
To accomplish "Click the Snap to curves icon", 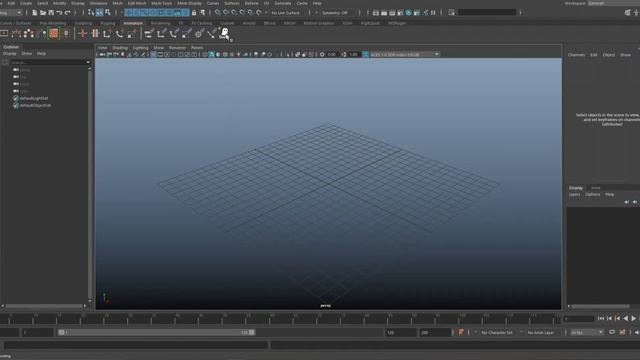I will coord(226,13).
